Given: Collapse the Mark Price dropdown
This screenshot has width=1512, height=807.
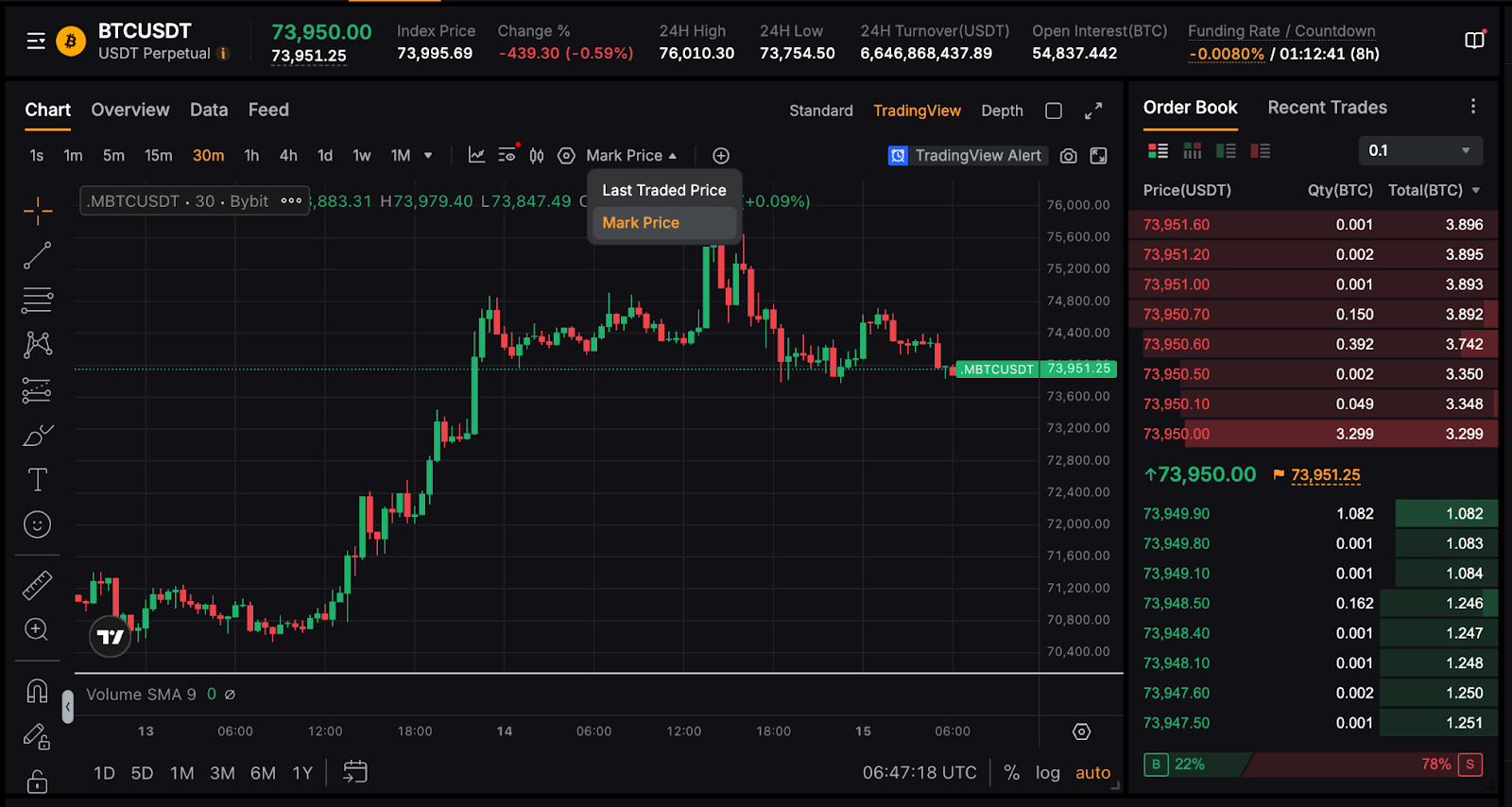Looking at the screenshot, I should [x=631, y=155].
